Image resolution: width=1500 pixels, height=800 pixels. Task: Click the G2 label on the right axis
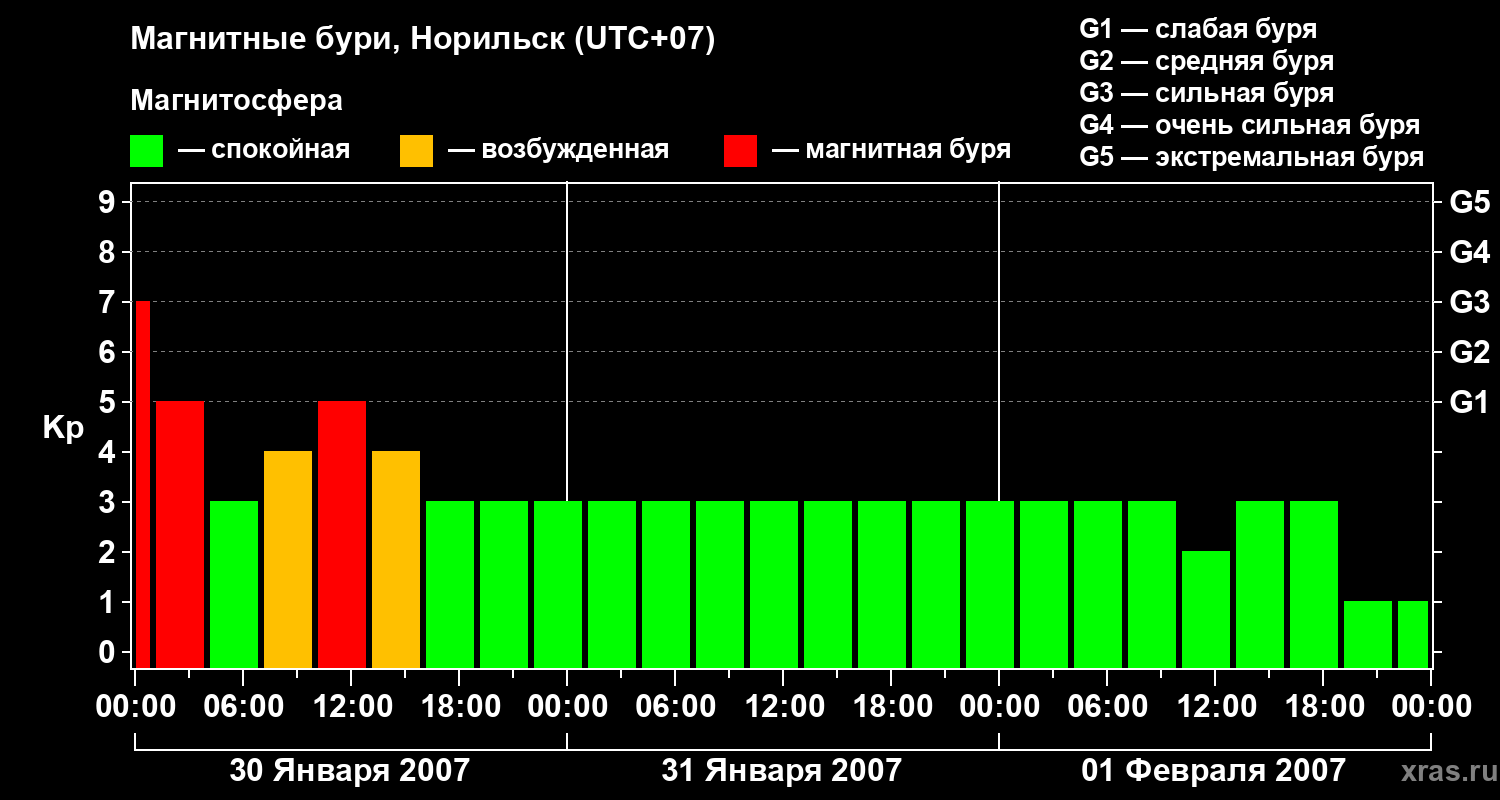(x=1469, y=352)
